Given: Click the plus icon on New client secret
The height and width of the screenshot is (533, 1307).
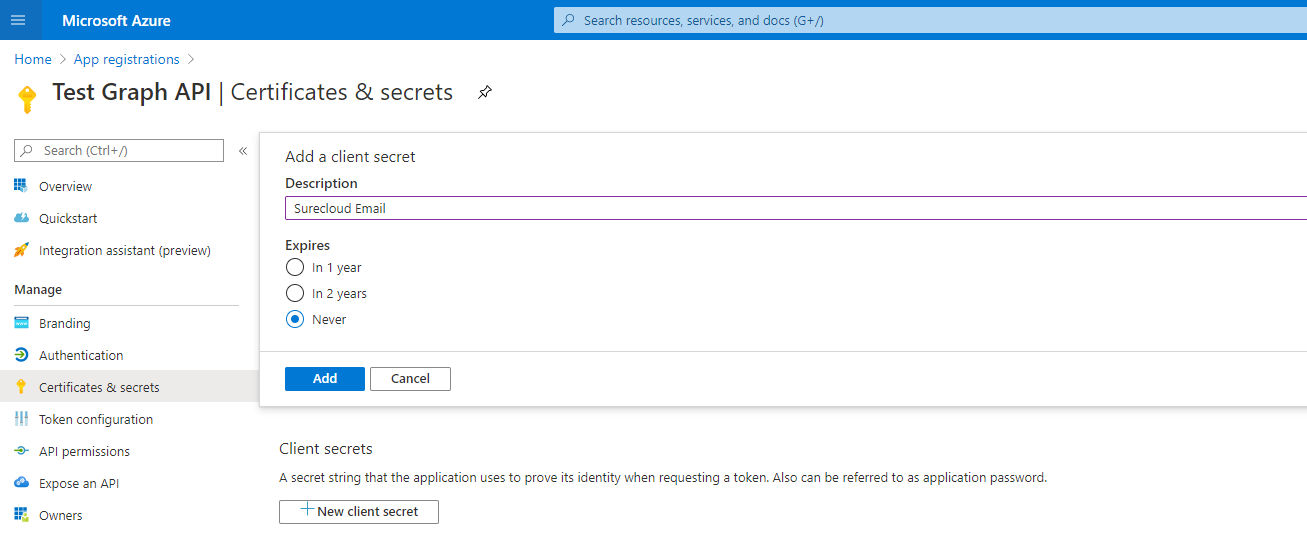Looking at the screenshot, I should click(x=308, y=510).
